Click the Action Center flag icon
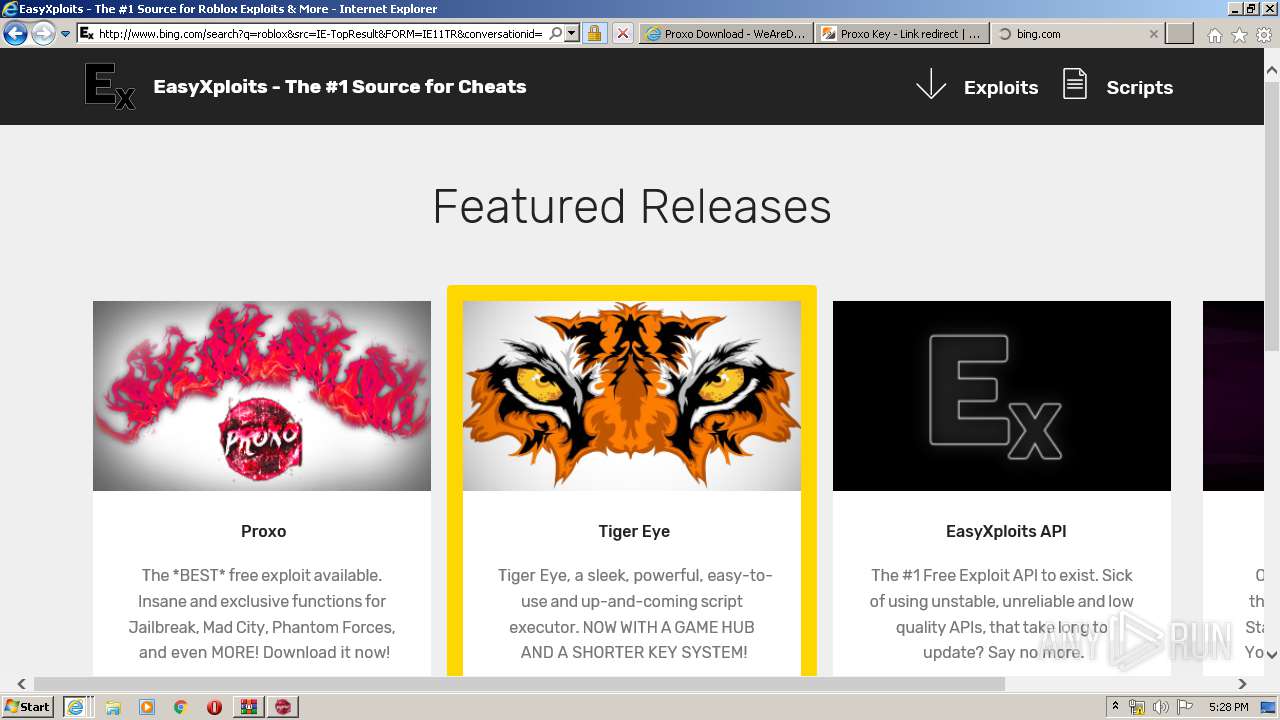1280x720 pixels. coord(1186,707)
